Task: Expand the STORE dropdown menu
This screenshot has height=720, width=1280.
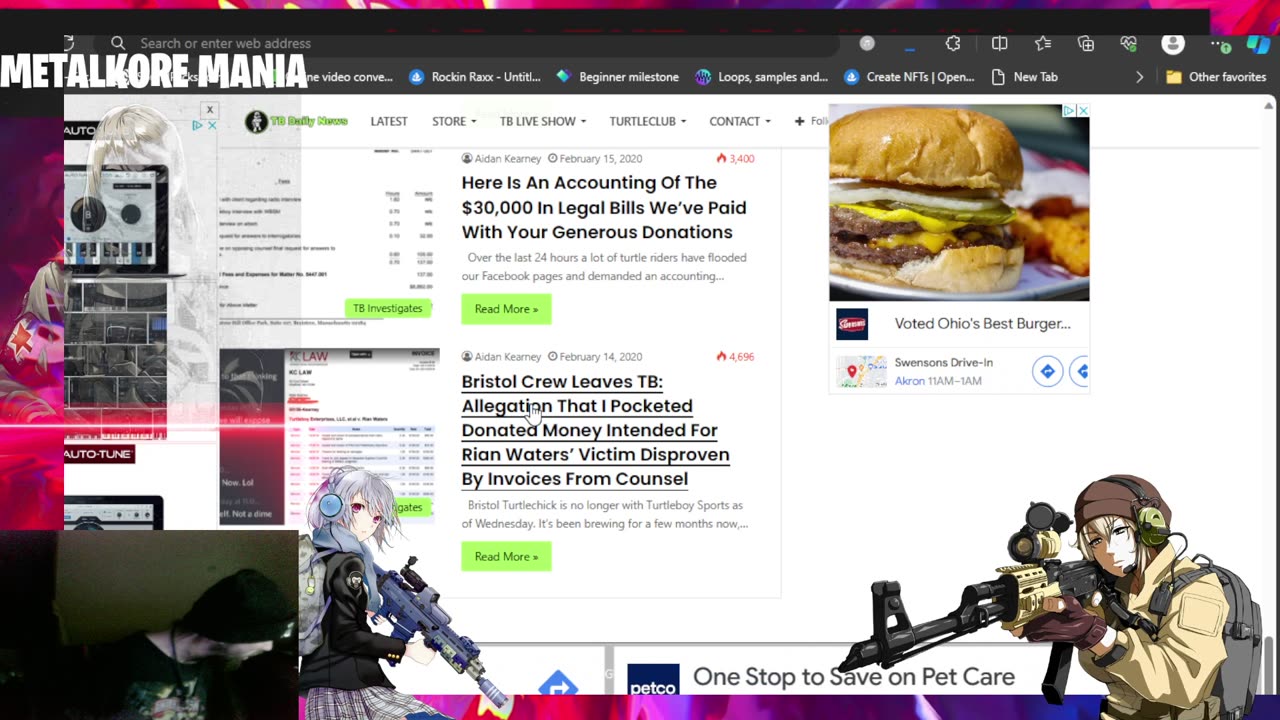Action: [x=453, y=121]
